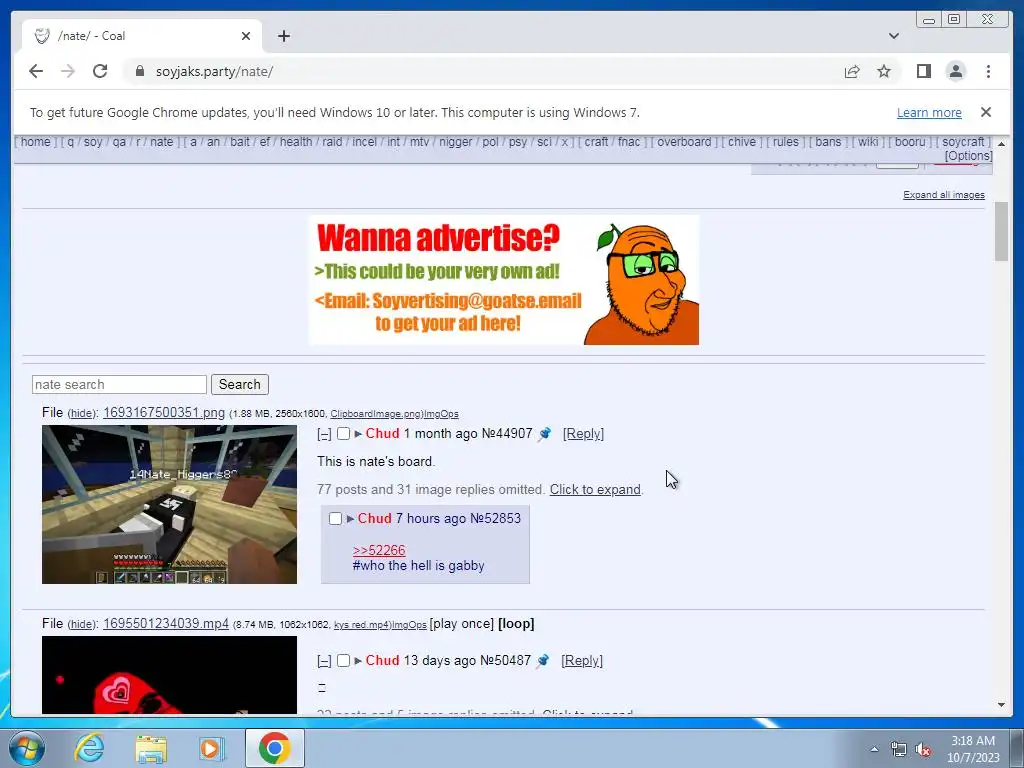
Task: Hide the 1695501234039.mp4 file
Action: (x=82, y=624)
